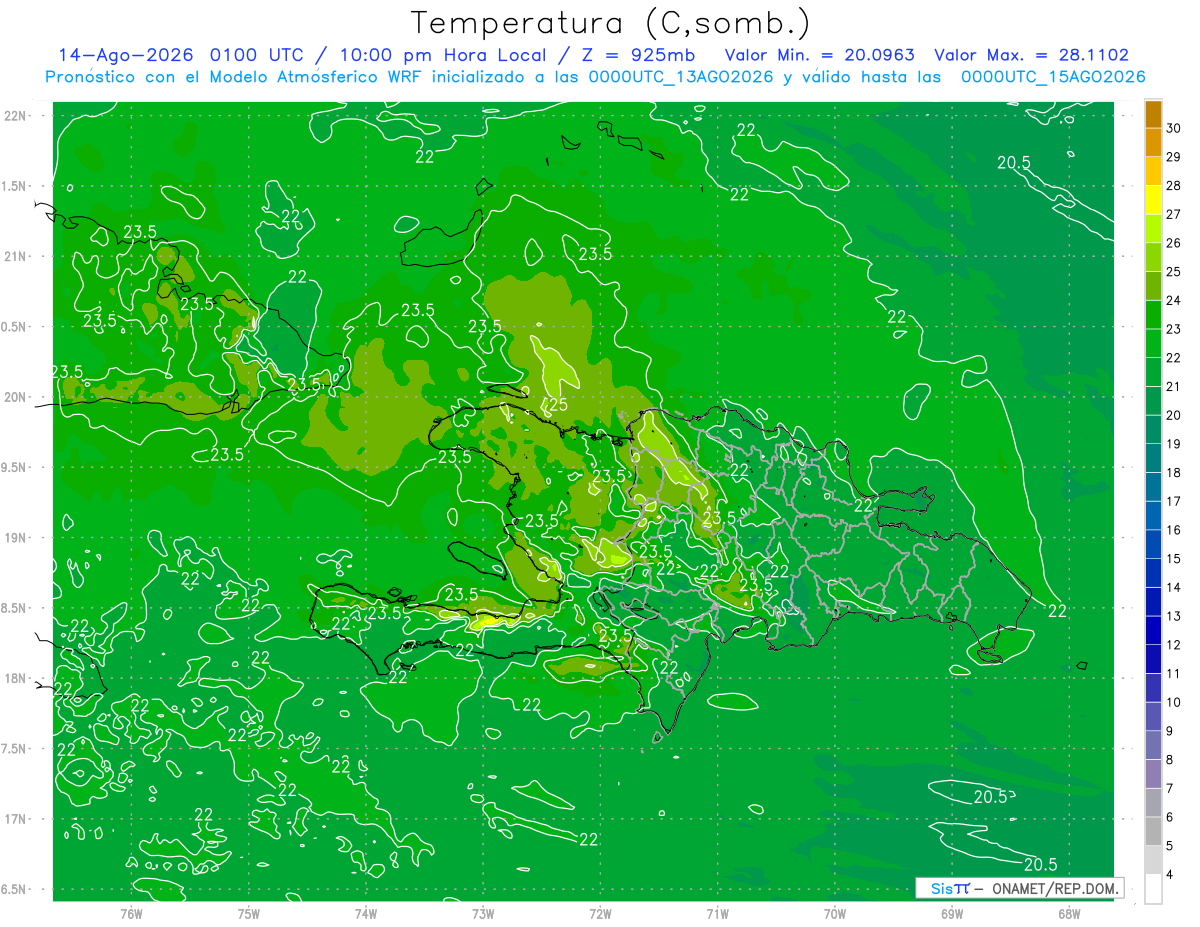
Task: Click the purple color bar segment between 7 and 8
Action: point(1153,774)
